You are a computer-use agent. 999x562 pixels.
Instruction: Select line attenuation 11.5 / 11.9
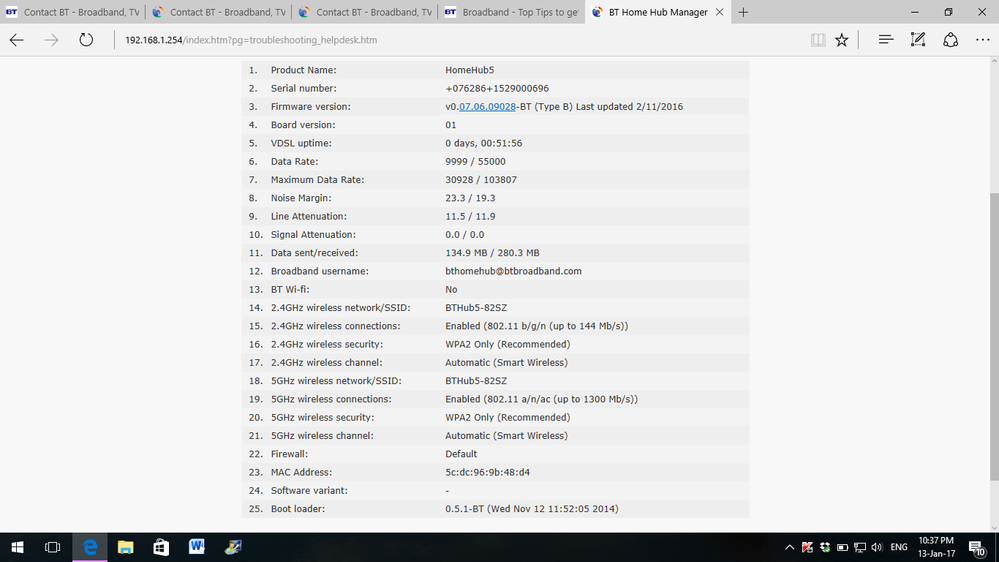[470, 217]
